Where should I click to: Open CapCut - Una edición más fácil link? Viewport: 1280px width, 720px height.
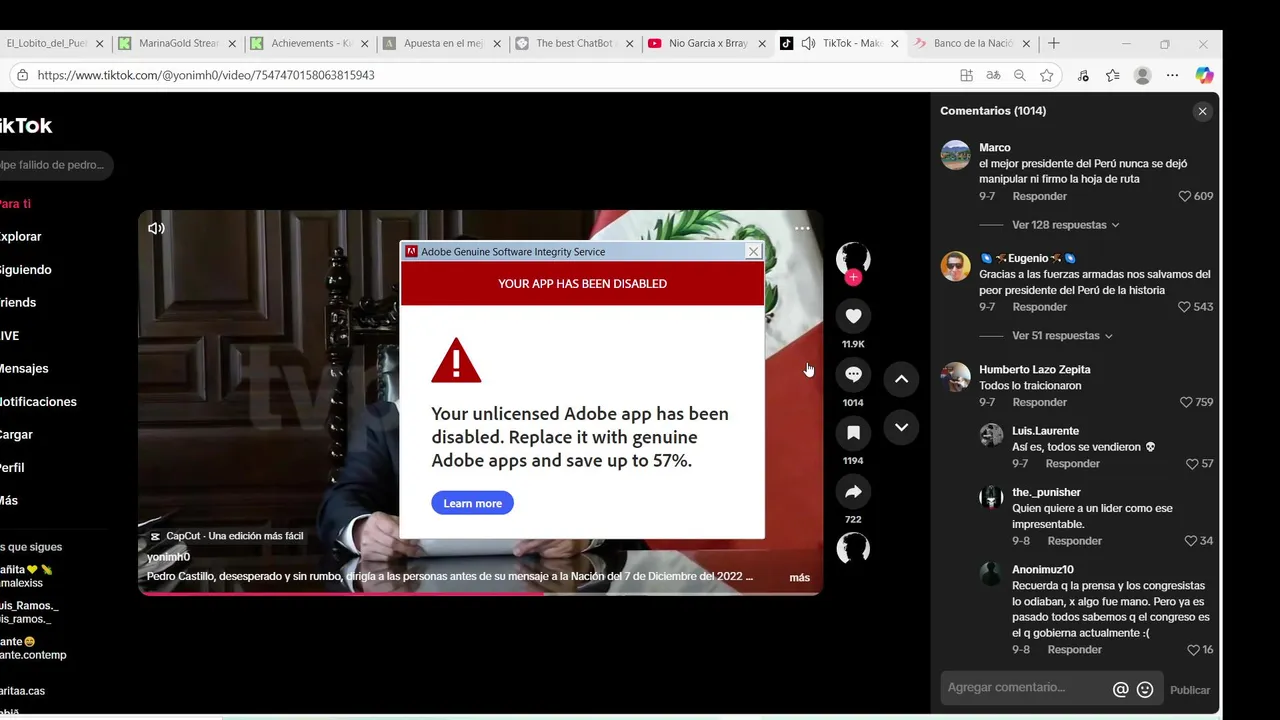click(x=226, y=536)
